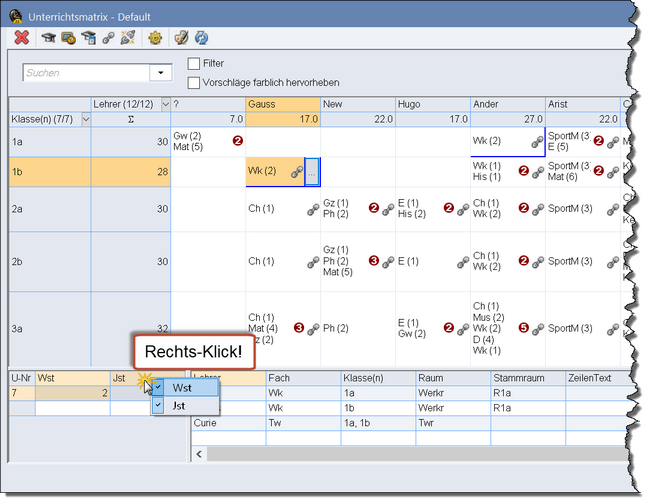
Task: Select the Curie teacher cell
Action: (228, 423)
